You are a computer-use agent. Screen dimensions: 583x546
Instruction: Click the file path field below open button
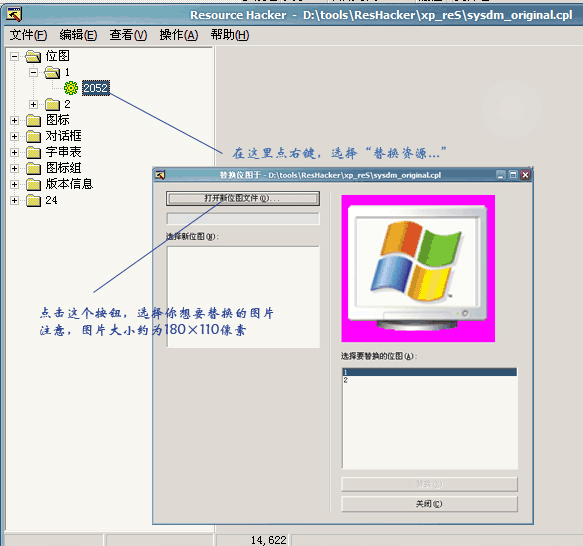pos(243,219)
